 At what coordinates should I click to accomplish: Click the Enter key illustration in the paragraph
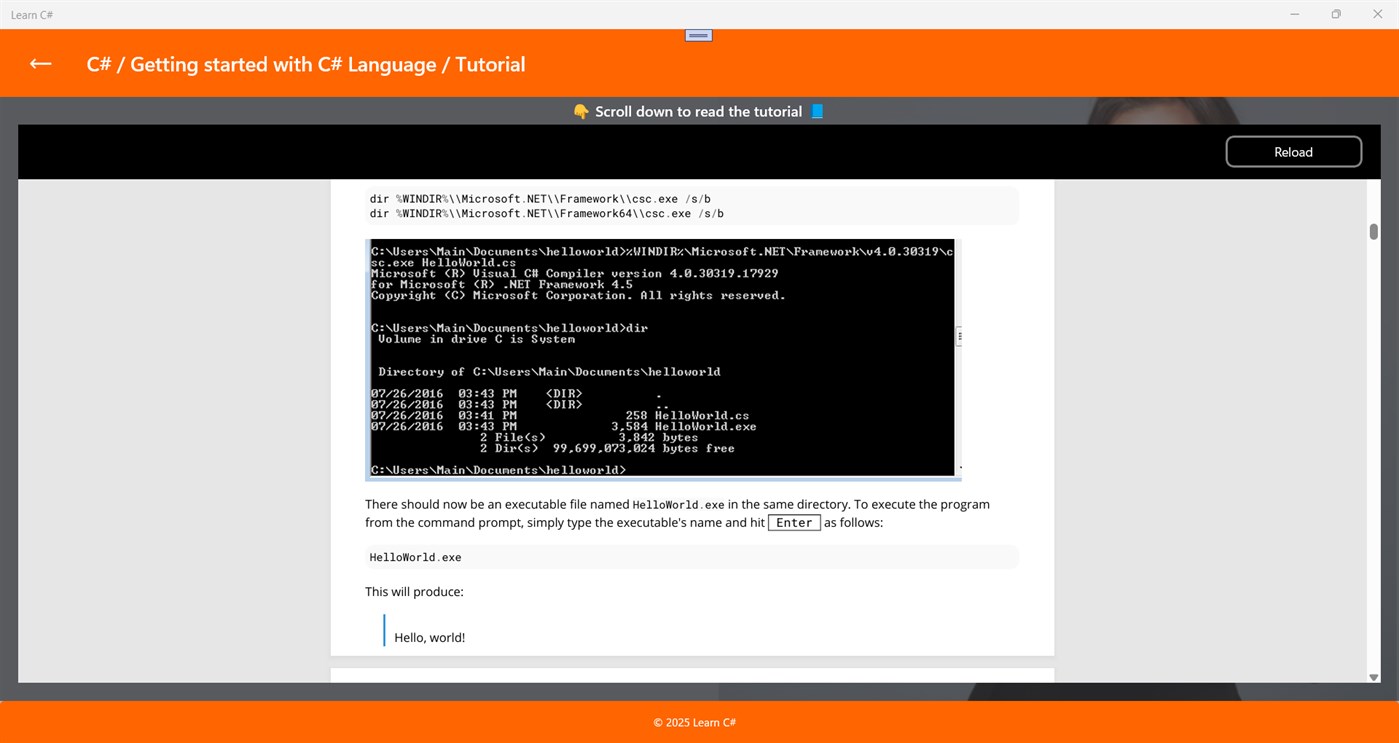click(794, 522)
